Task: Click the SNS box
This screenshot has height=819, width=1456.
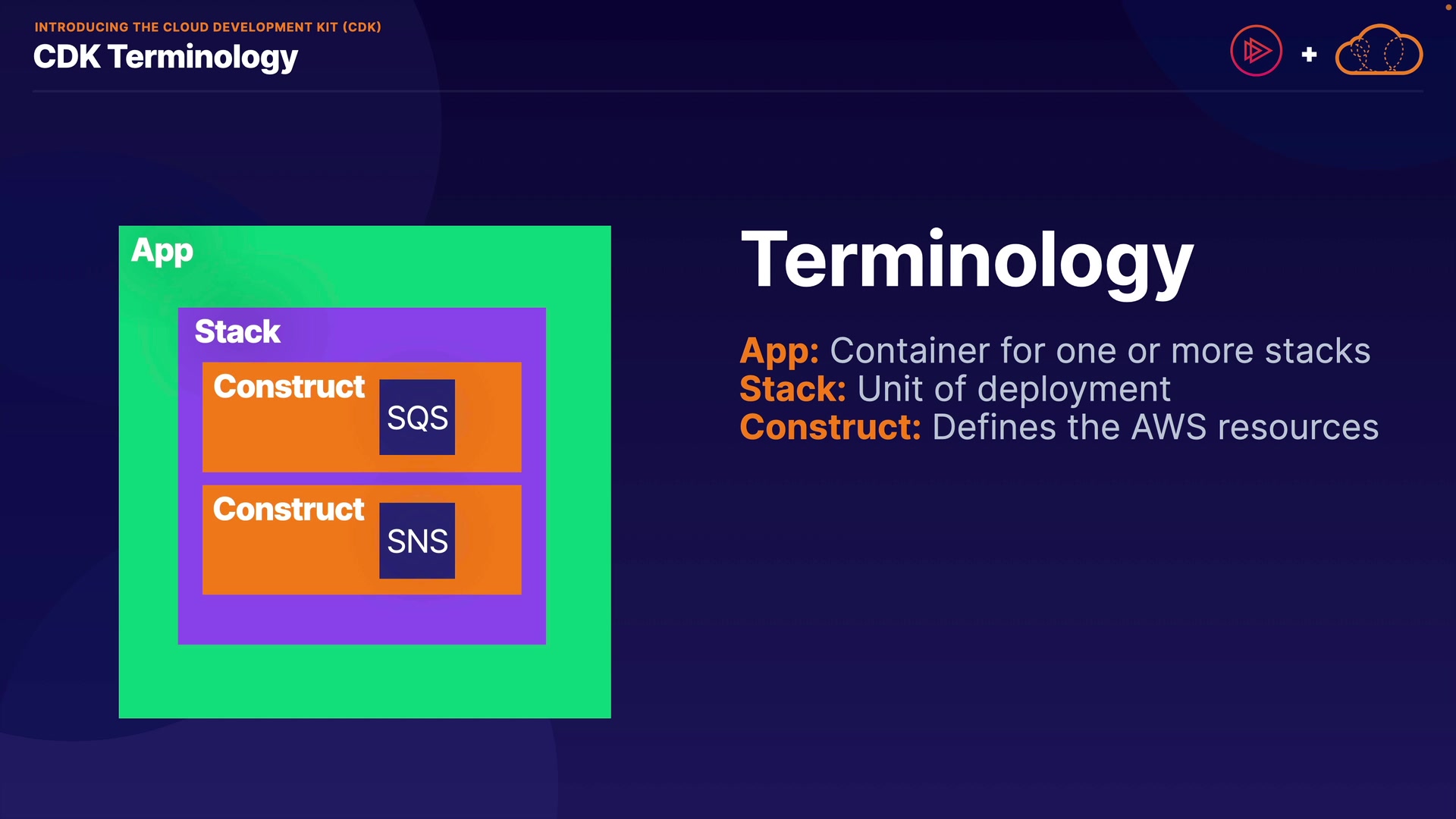Action: 417,541
